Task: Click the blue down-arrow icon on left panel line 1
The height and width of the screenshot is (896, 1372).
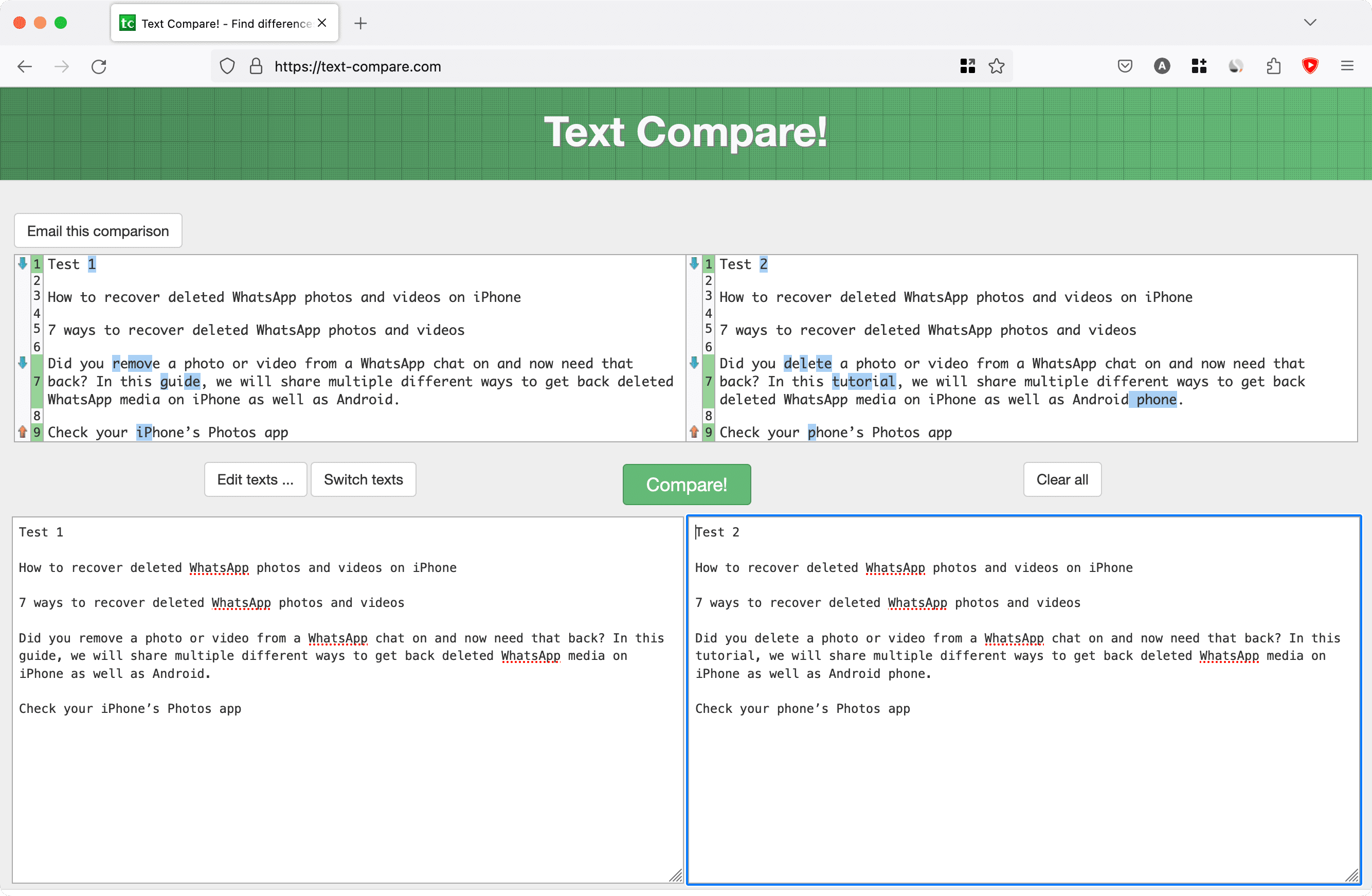Action: pyautogui.click(x=23, y=263)
